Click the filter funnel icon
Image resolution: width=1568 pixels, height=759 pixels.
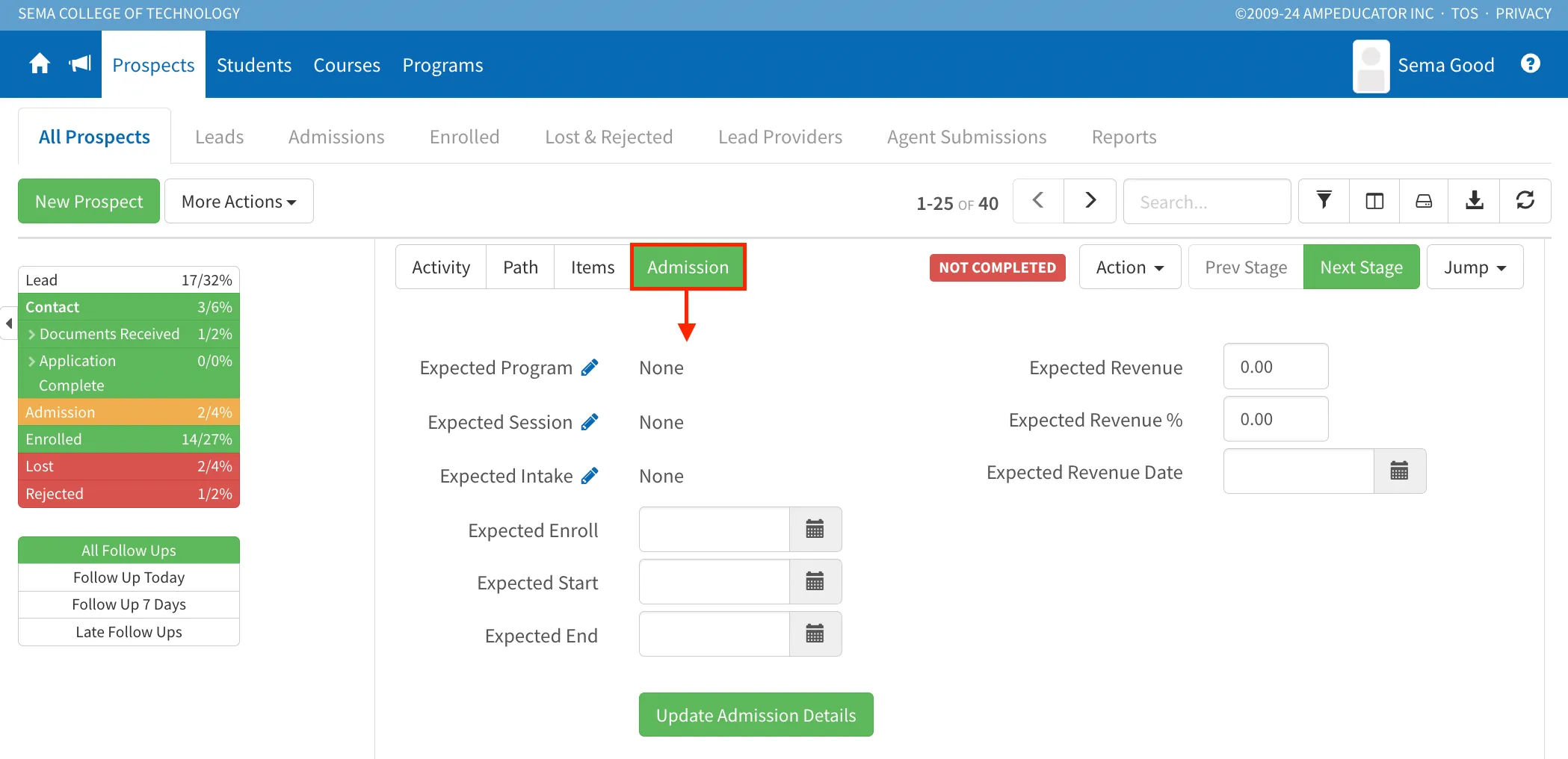(x=1324, y=201)
